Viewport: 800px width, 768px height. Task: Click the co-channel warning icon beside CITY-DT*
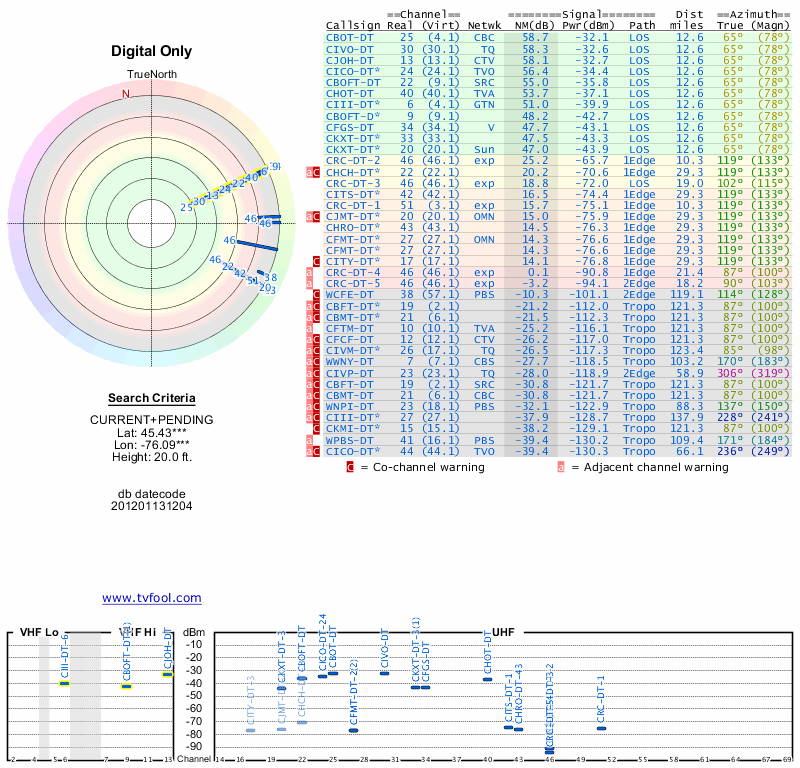tap(317, 261)
